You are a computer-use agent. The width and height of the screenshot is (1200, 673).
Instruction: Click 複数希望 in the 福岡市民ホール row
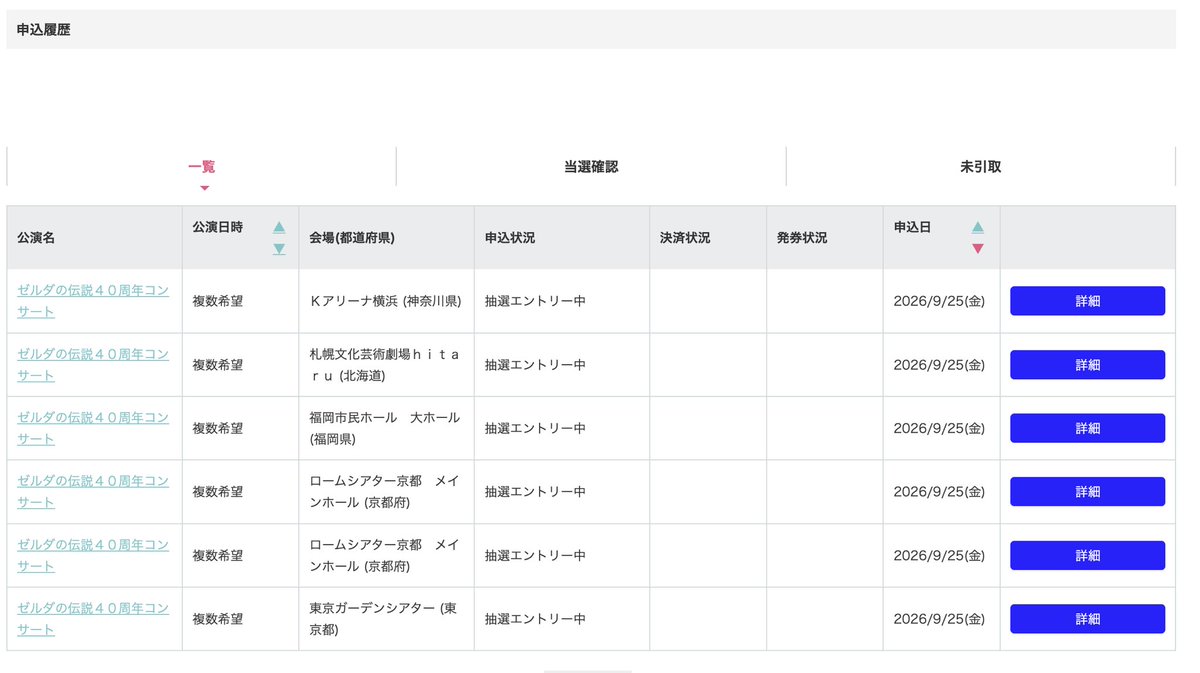218,428
